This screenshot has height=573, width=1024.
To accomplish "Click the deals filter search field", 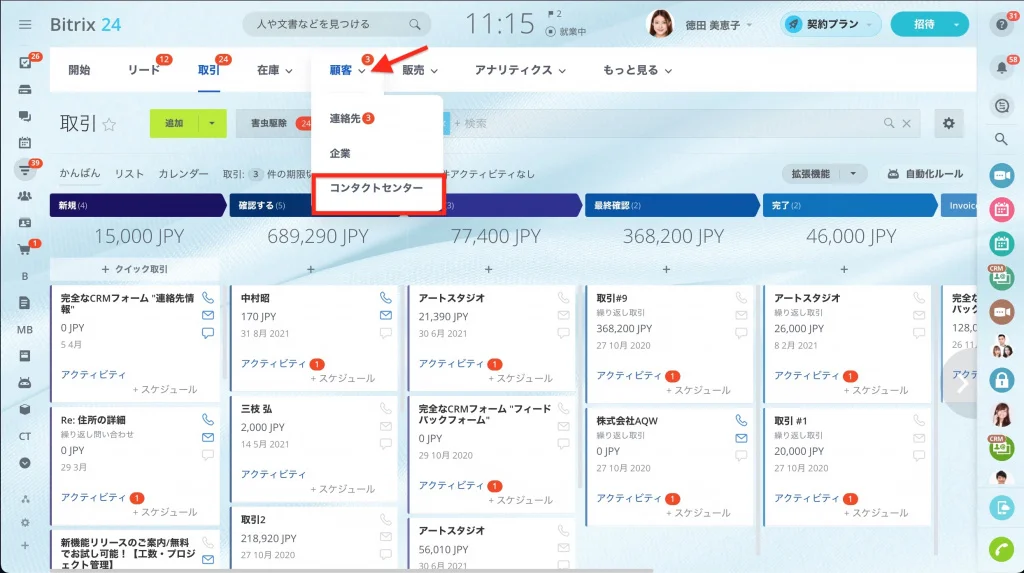I will pos(666,123).
